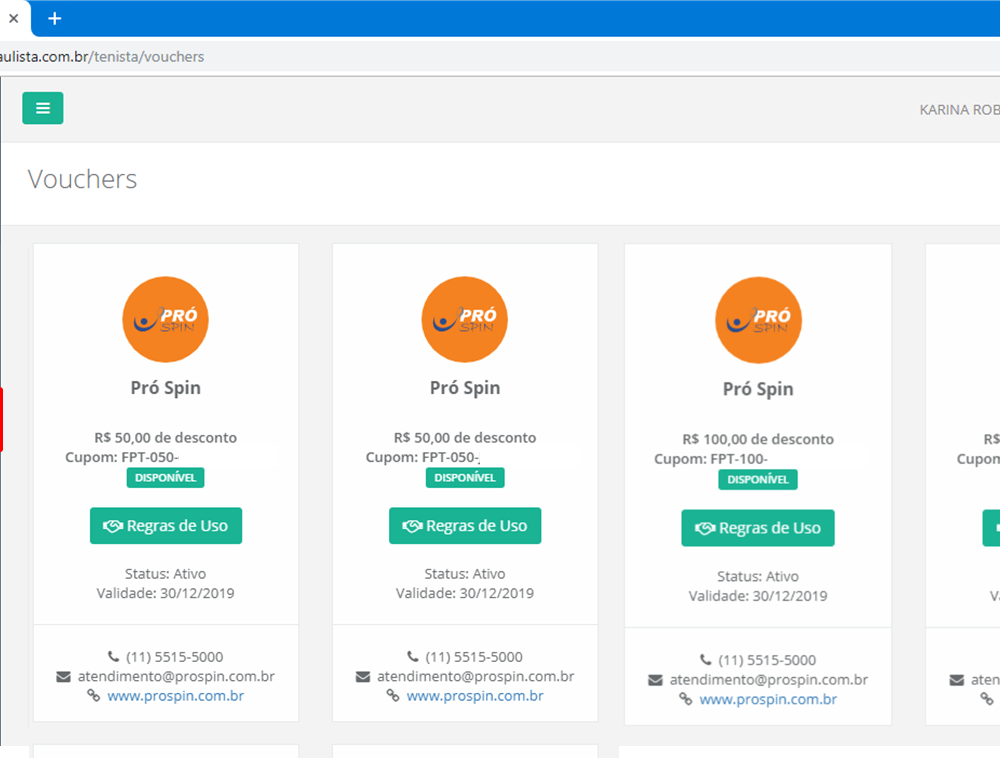
Task: Open Regras de Uso for R$ 100,00 voucher
Action: (758, 528)
